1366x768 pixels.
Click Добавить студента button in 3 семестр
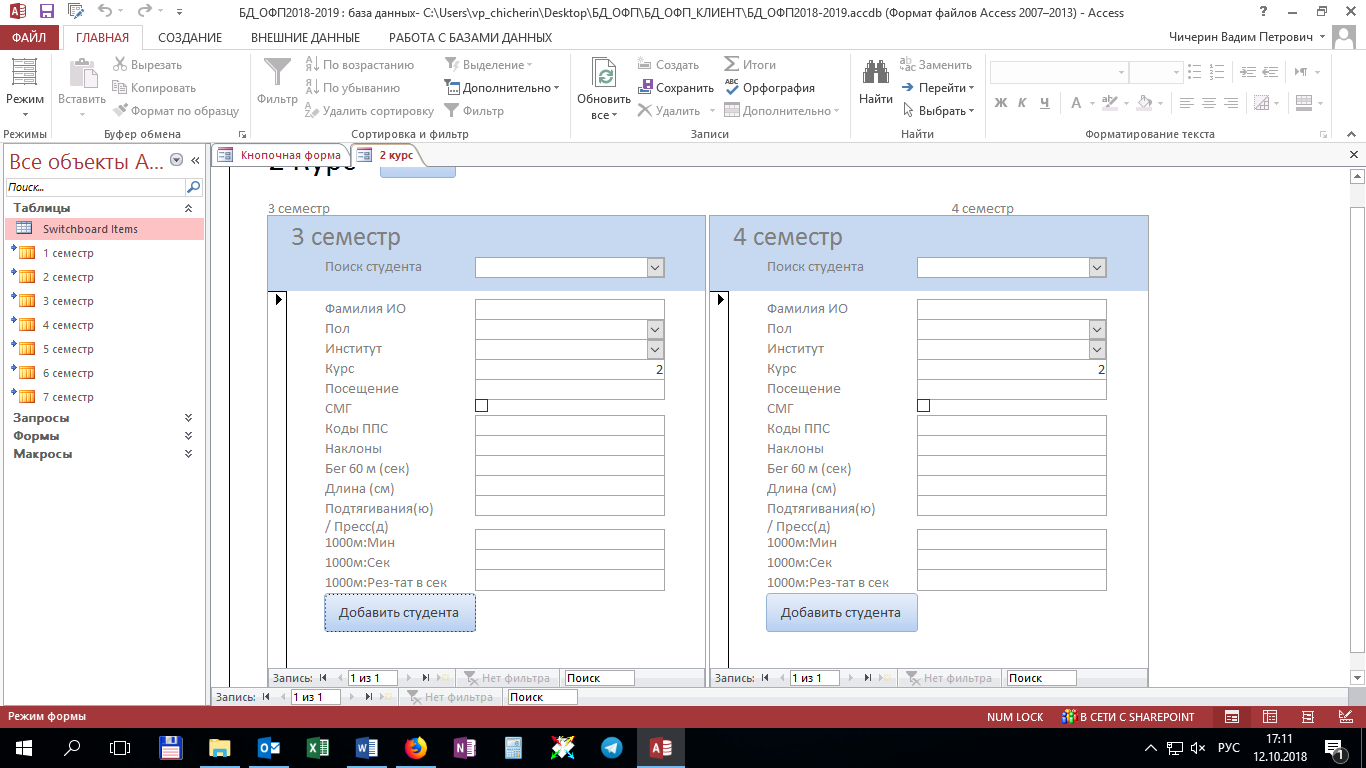[399, 613]
